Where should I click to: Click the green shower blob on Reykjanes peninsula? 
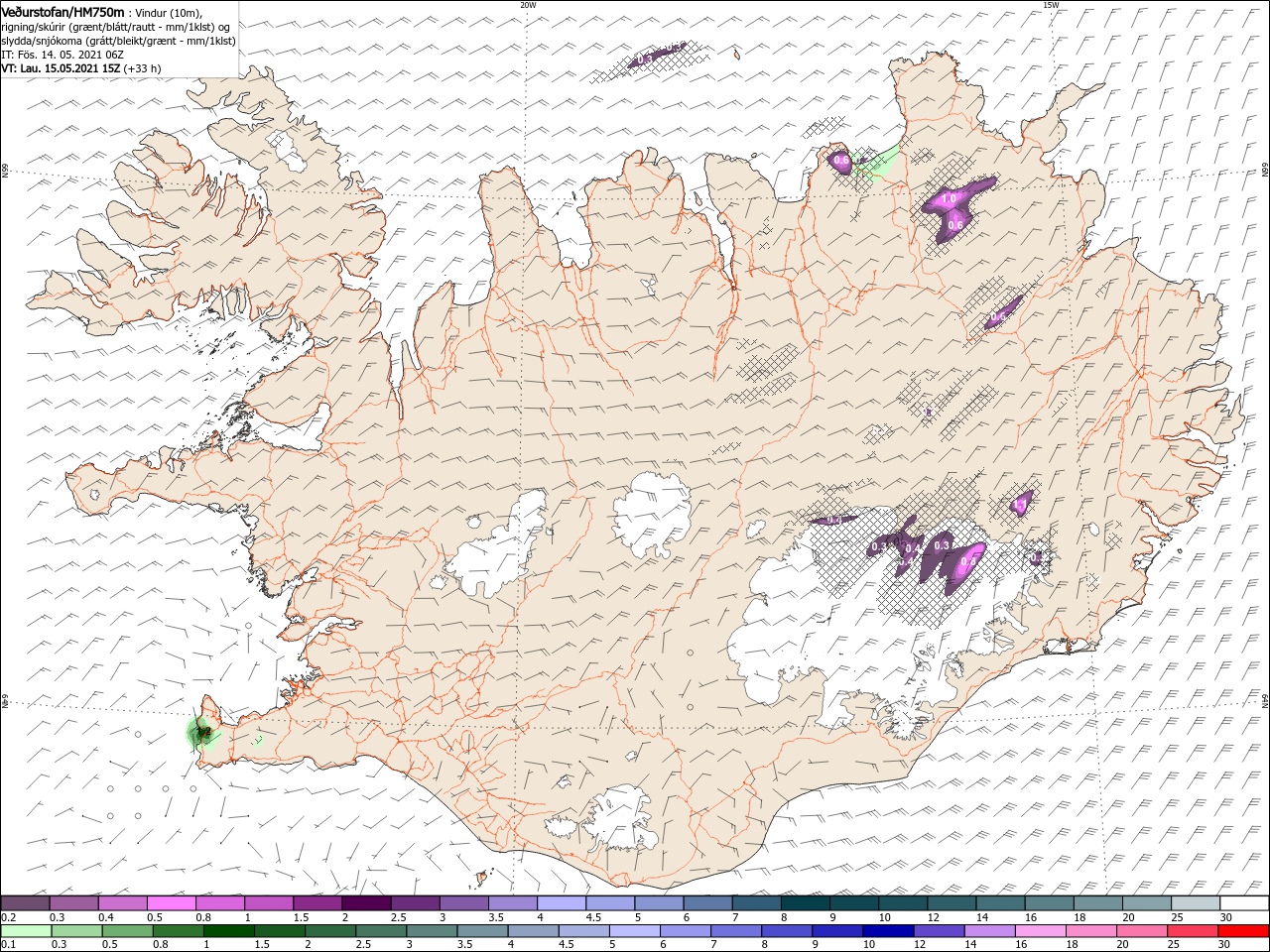(x=202, y=733)
